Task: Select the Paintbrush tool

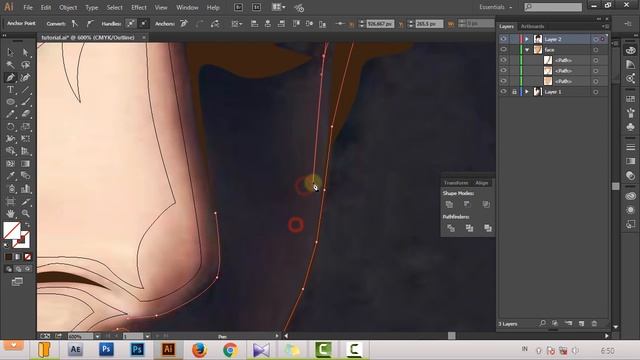Action: point(25,102)
